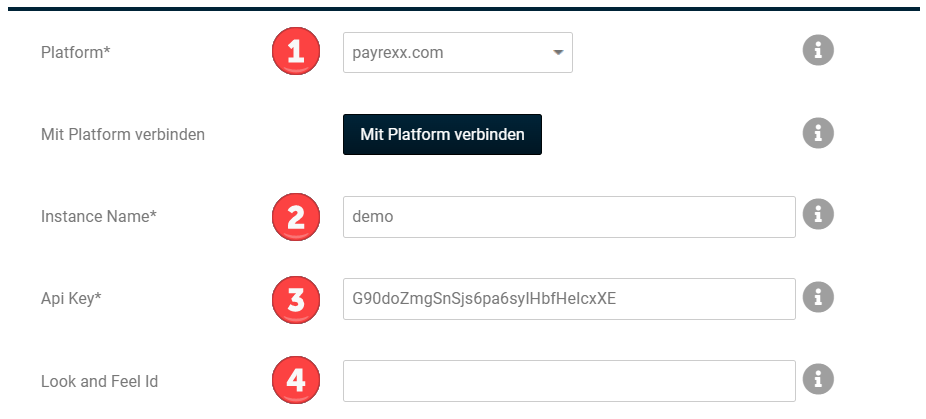
Task: Click the Instance Name* label
Action: pyautogui.click(x=99, y=217)
